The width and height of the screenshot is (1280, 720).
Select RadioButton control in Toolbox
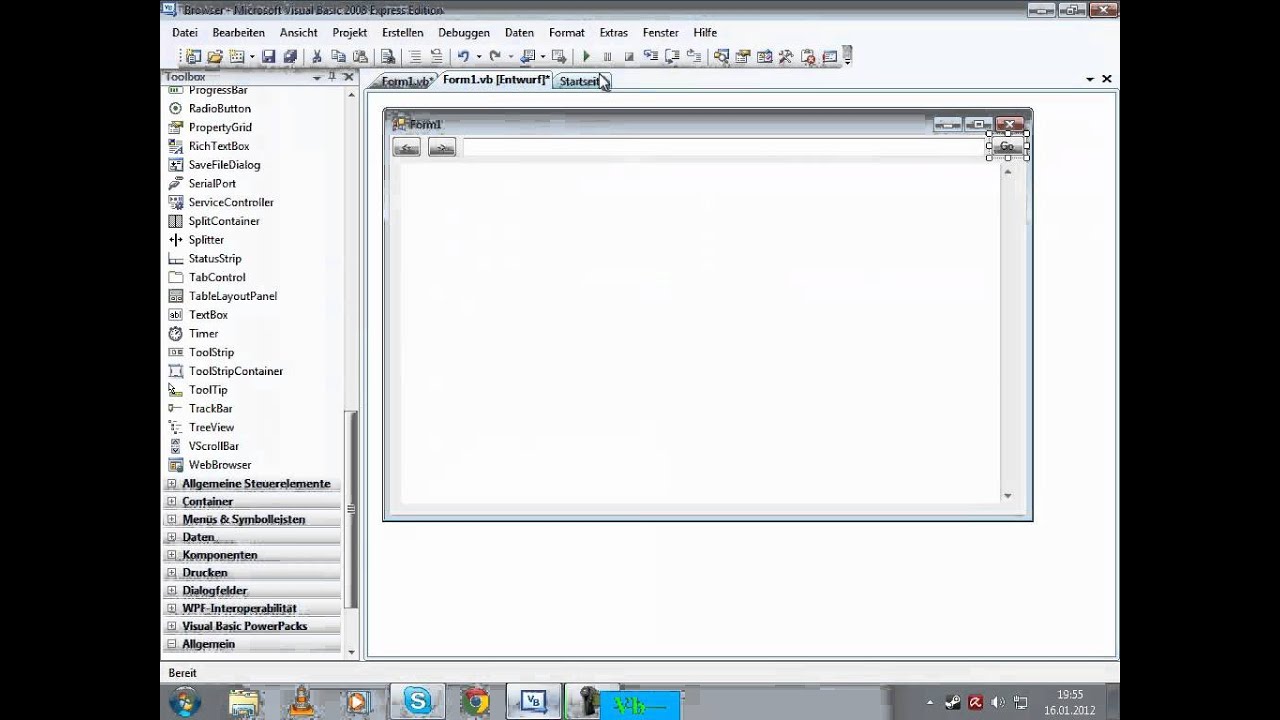(x=220, y=108)
